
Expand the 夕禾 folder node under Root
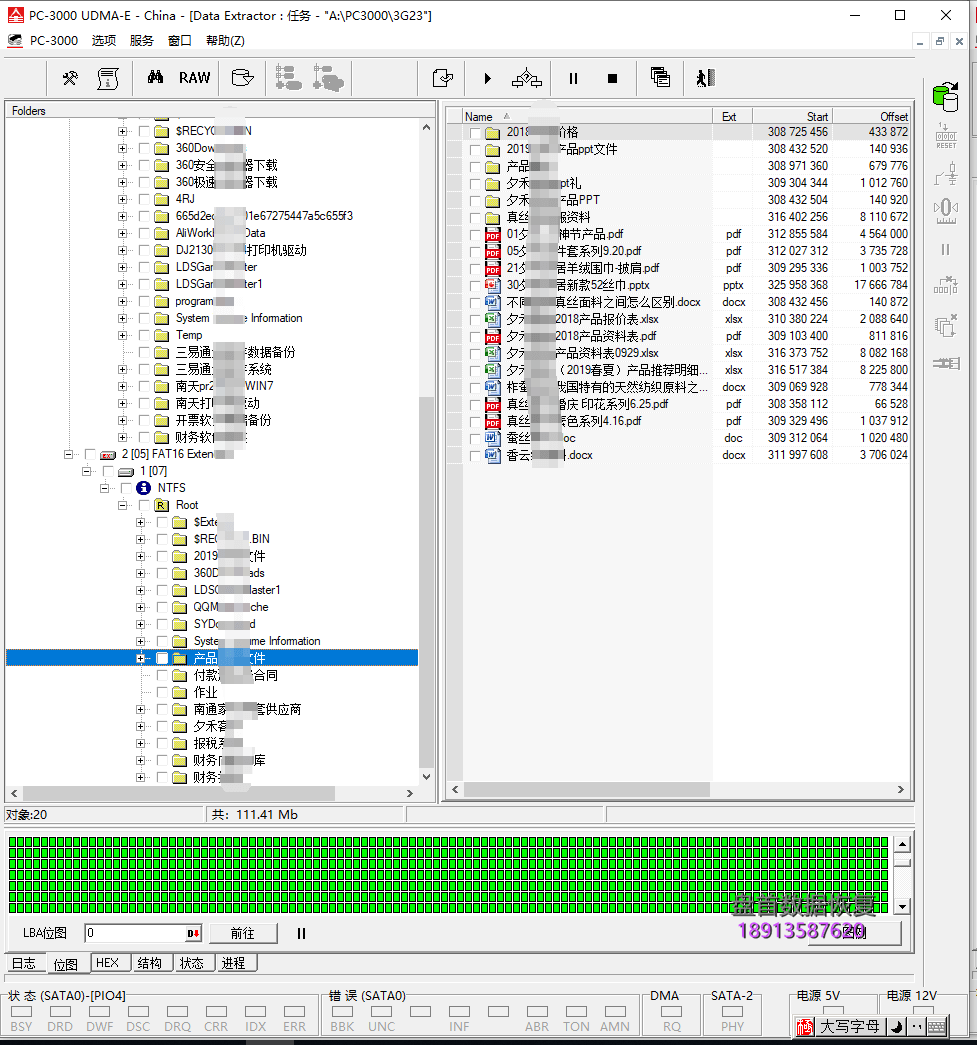click(x=141, y=726)
